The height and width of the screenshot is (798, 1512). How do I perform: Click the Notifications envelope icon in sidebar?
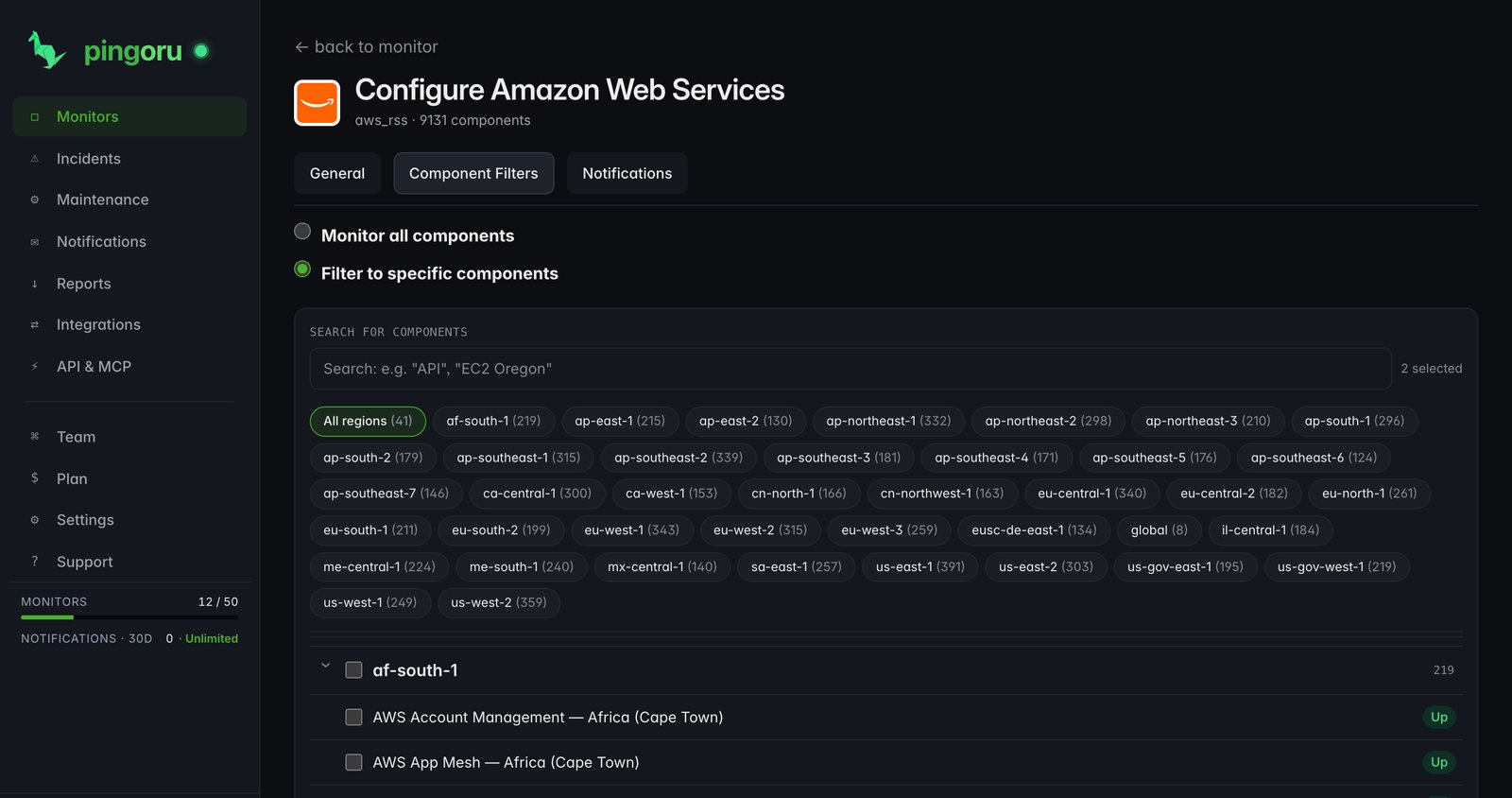(x=35, y=242)
